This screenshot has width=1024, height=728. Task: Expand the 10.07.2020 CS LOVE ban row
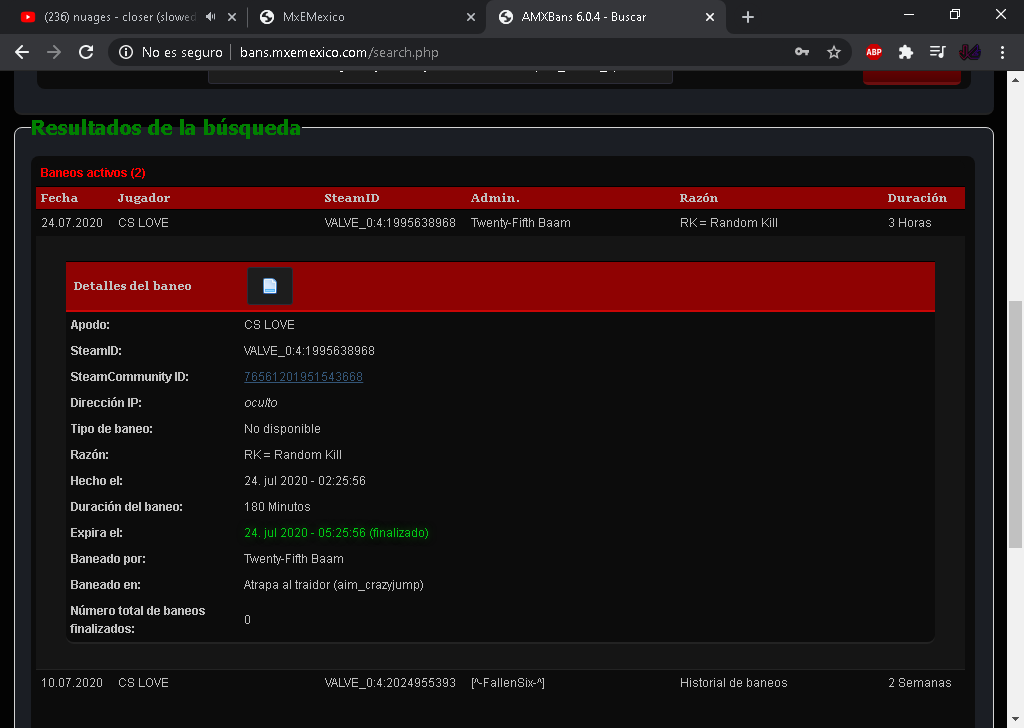click(500, 683)
